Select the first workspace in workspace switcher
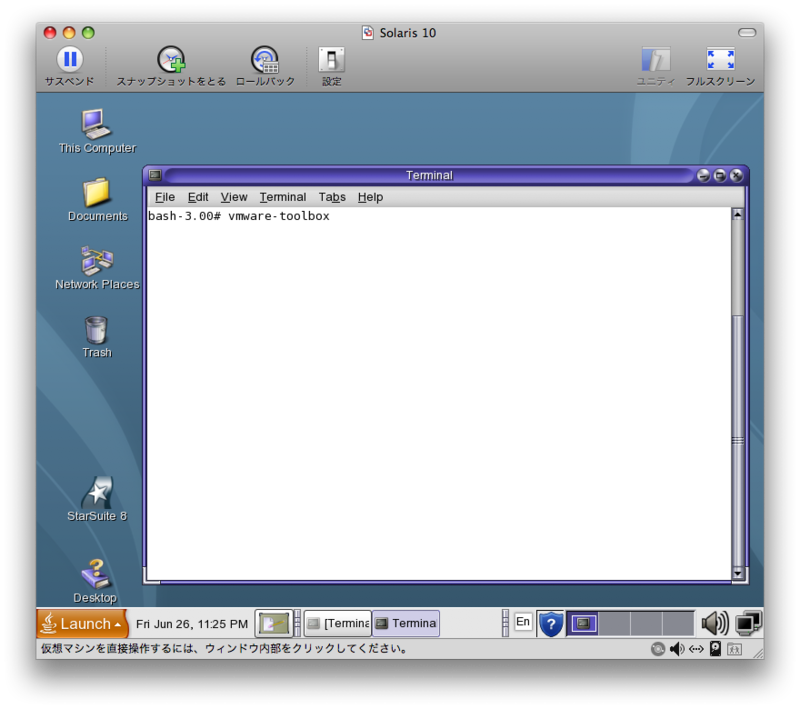This screenshot has height=709, width=800. (583, 623)
